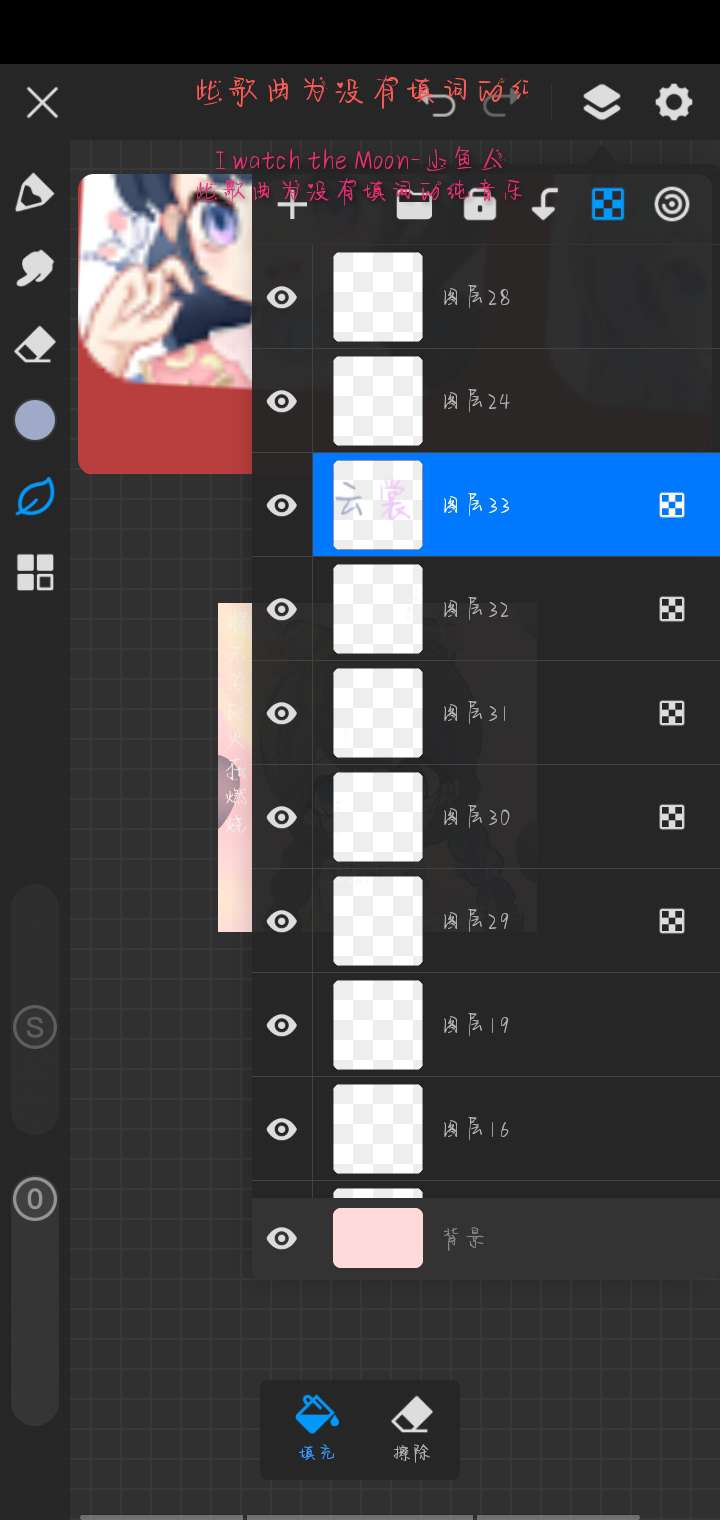Select the 擦除 erase tab
The width and height of the screenshot is (720, 1520).
tap(411, 1428)
